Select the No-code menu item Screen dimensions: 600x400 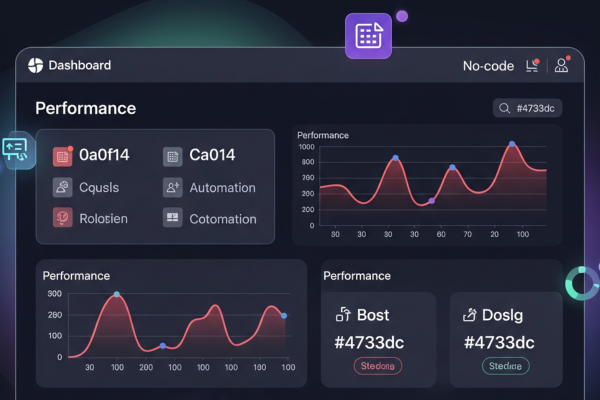(x=488, y=66)
